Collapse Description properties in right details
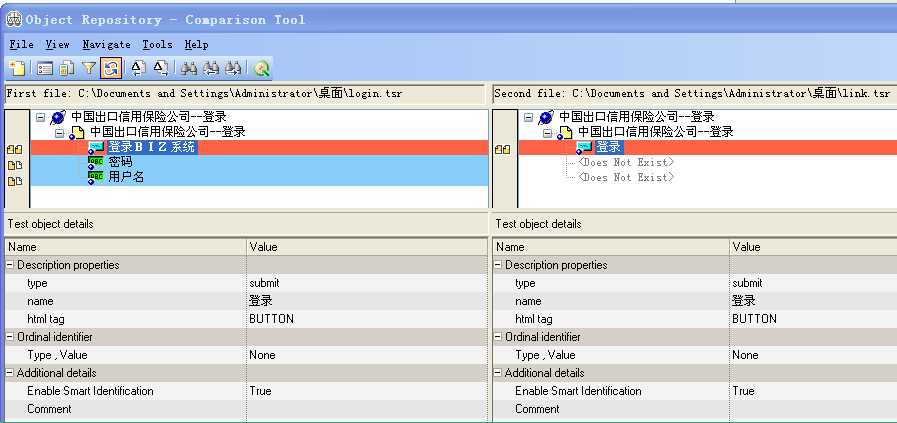Viewport: 897px width, 423px height. tap(498, 265)
